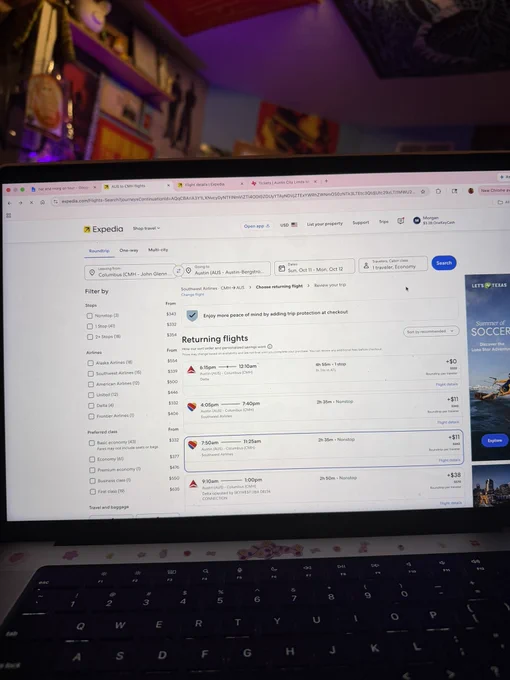510x680 pixels.
Task: Click the blue Search button
Action: click(444, 263)
